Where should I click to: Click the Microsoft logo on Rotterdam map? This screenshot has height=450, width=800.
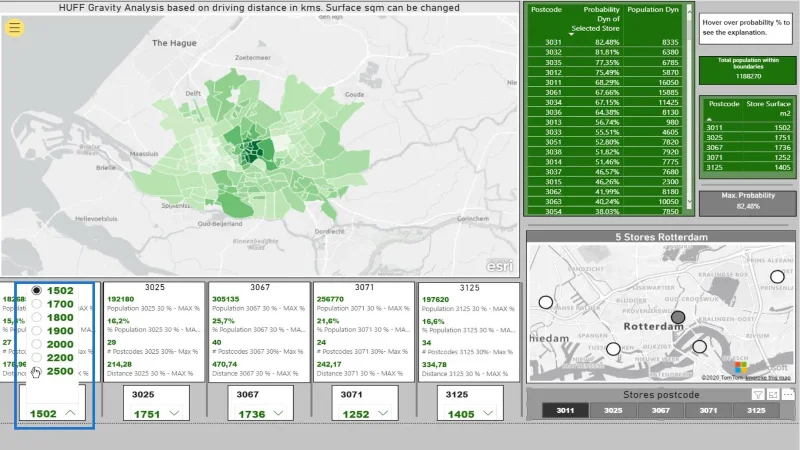(x=741, y=367)
